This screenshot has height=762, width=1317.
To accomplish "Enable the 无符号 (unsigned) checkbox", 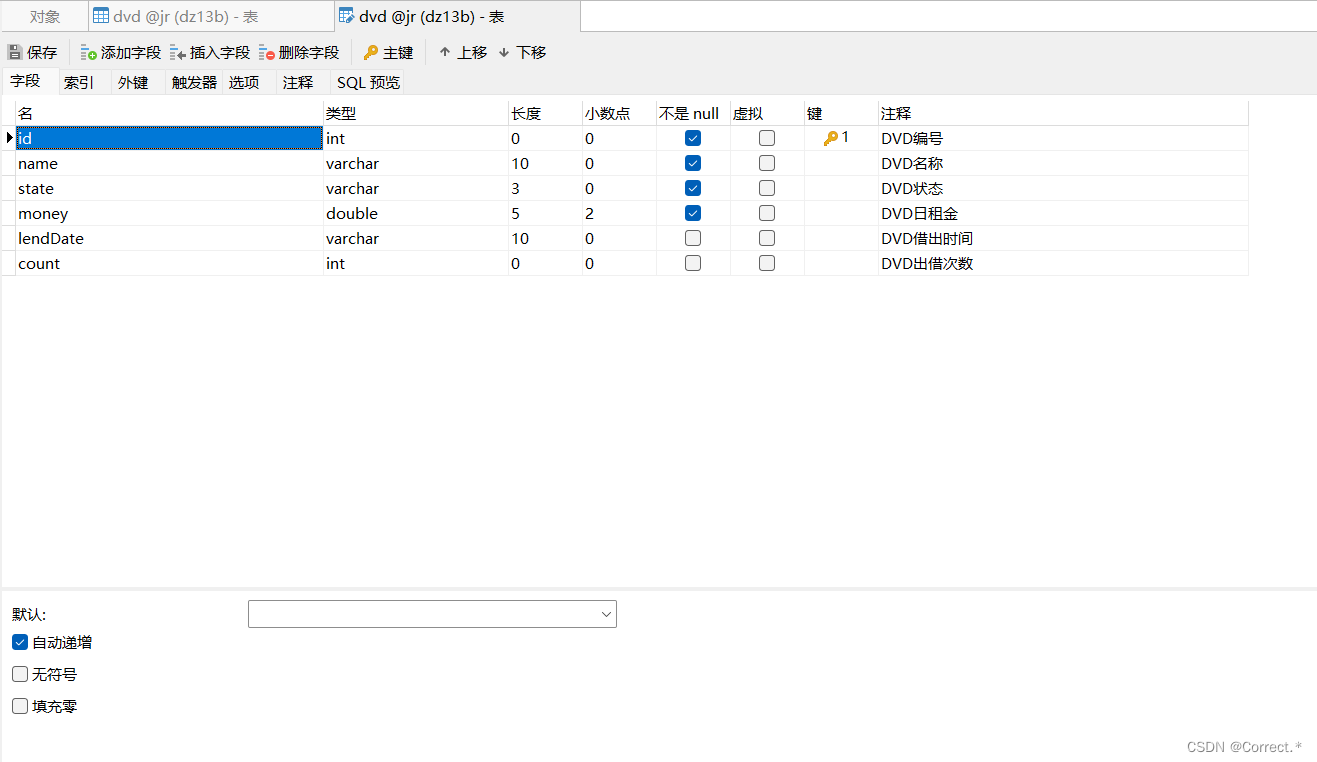I will (x=20, y=674).
